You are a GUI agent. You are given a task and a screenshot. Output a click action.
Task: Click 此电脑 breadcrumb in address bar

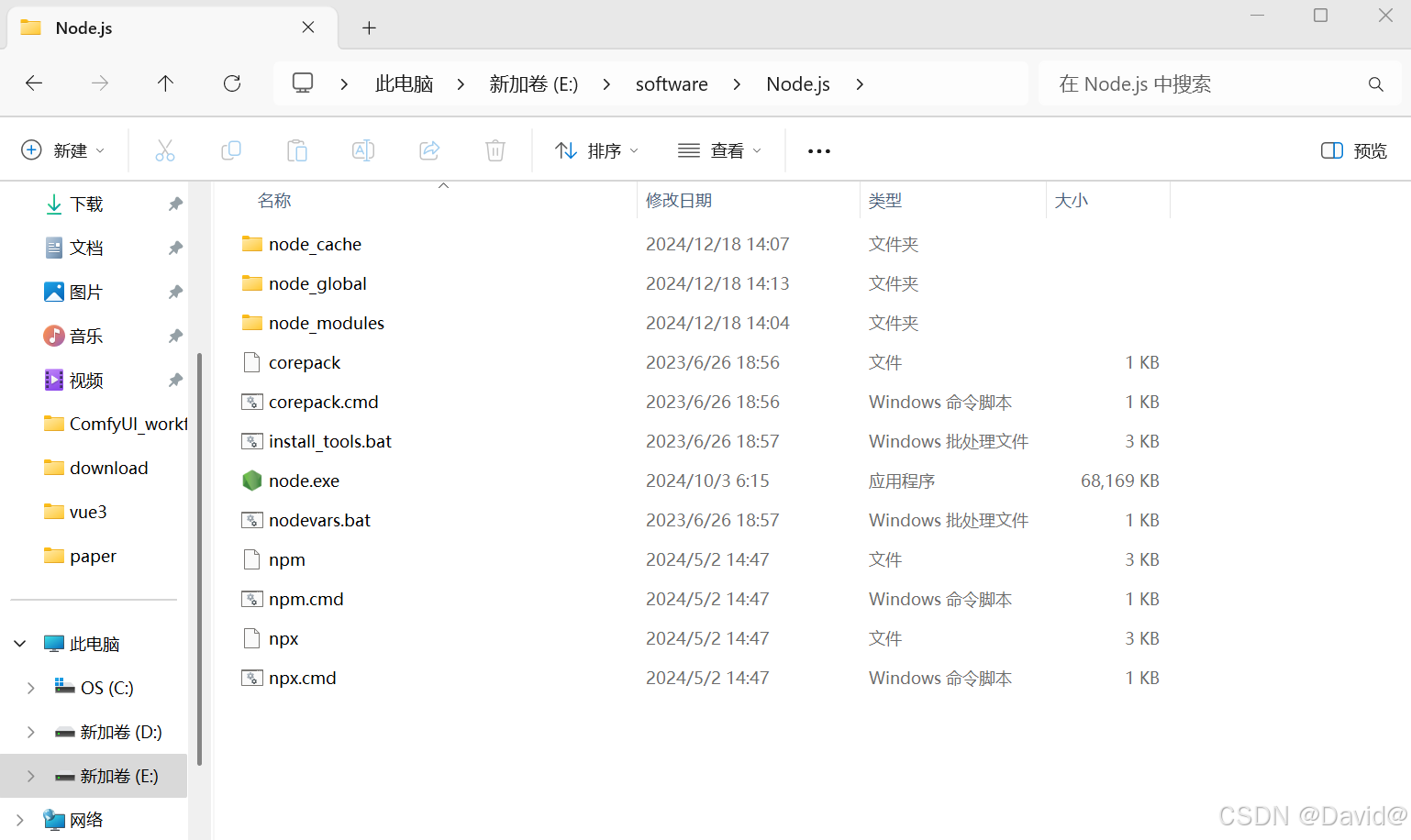404,84
